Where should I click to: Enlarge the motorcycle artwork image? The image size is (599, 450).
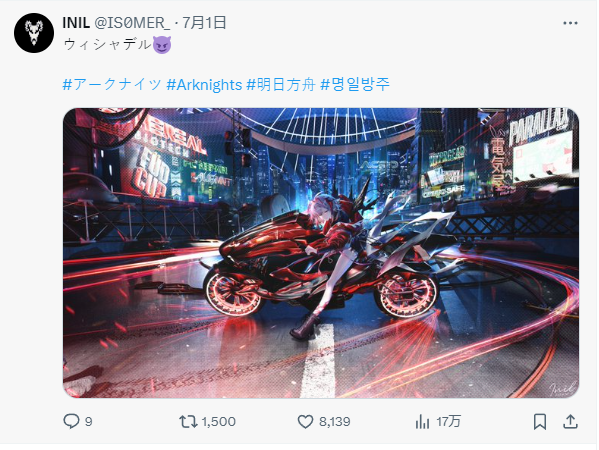(x=321, y=253)
